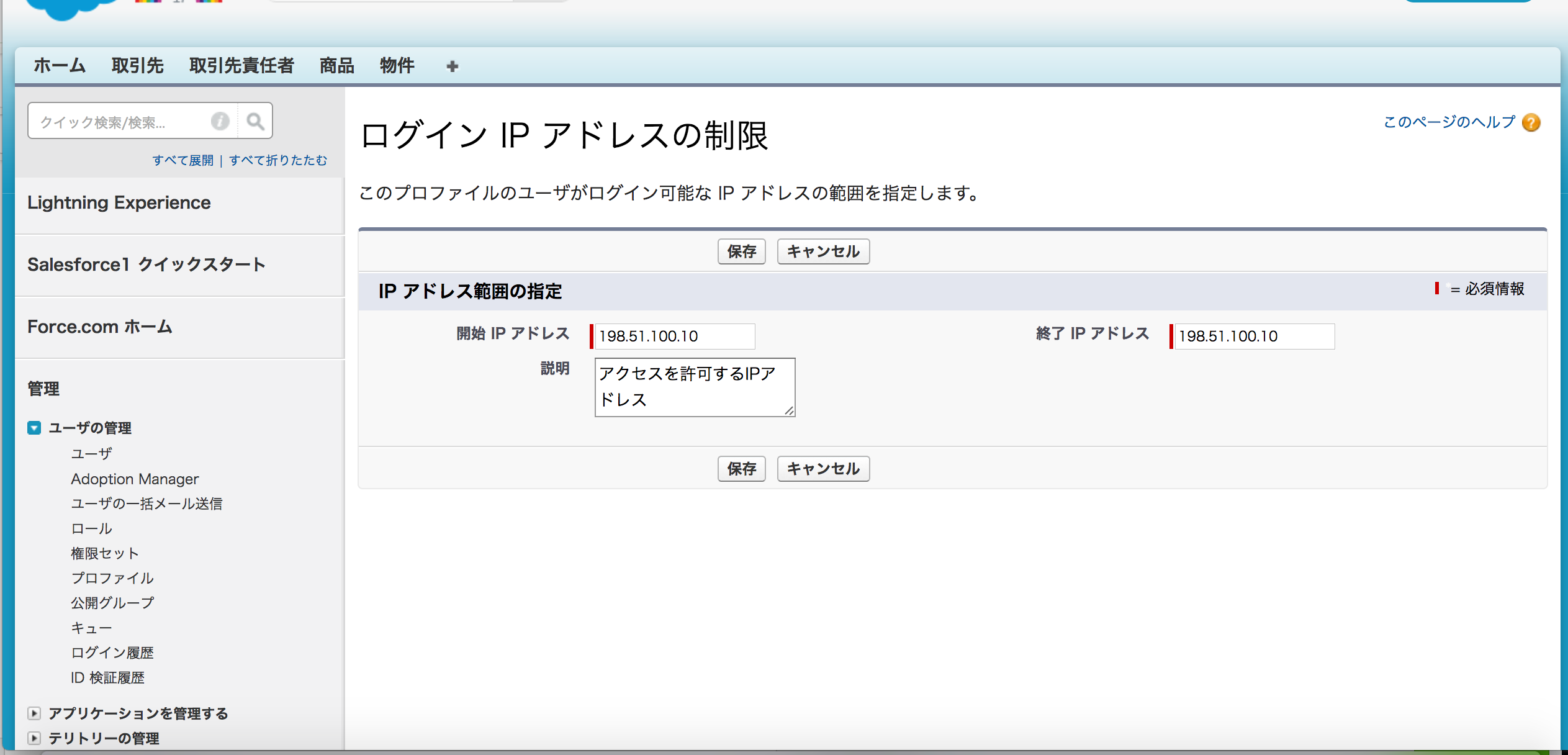Click the ホーム menu item
The width and height of the screenshot is (1568, 755).
point(57,65)
